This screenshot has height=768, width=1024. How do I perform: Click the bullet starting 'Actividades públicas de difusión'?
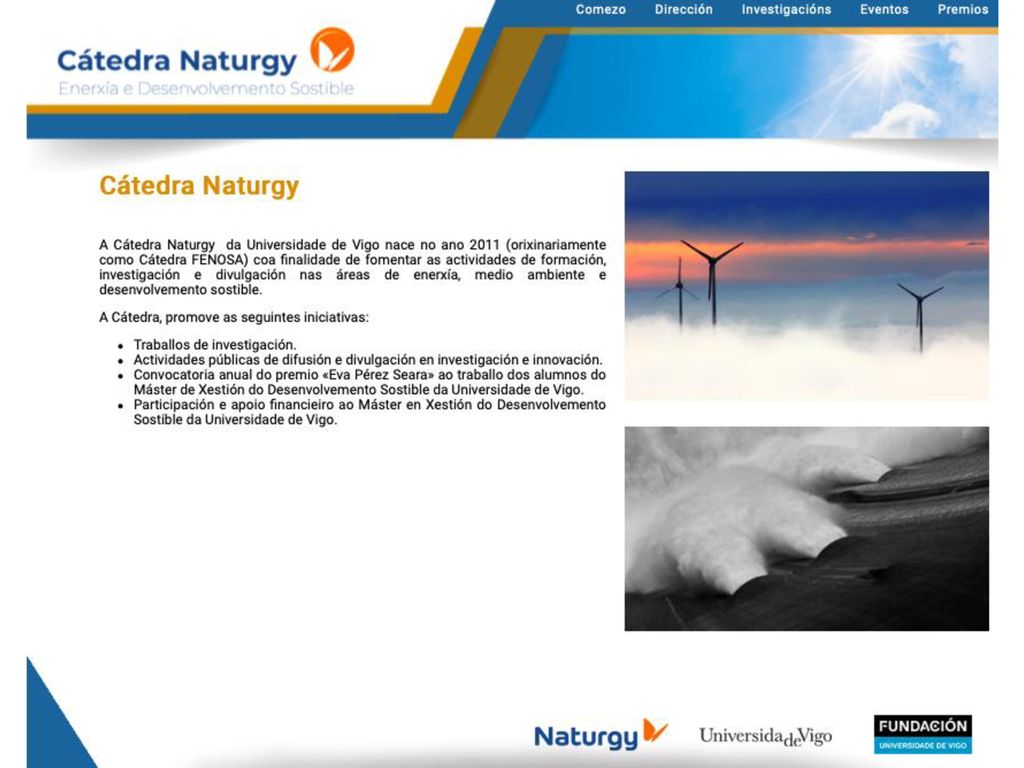368,360
